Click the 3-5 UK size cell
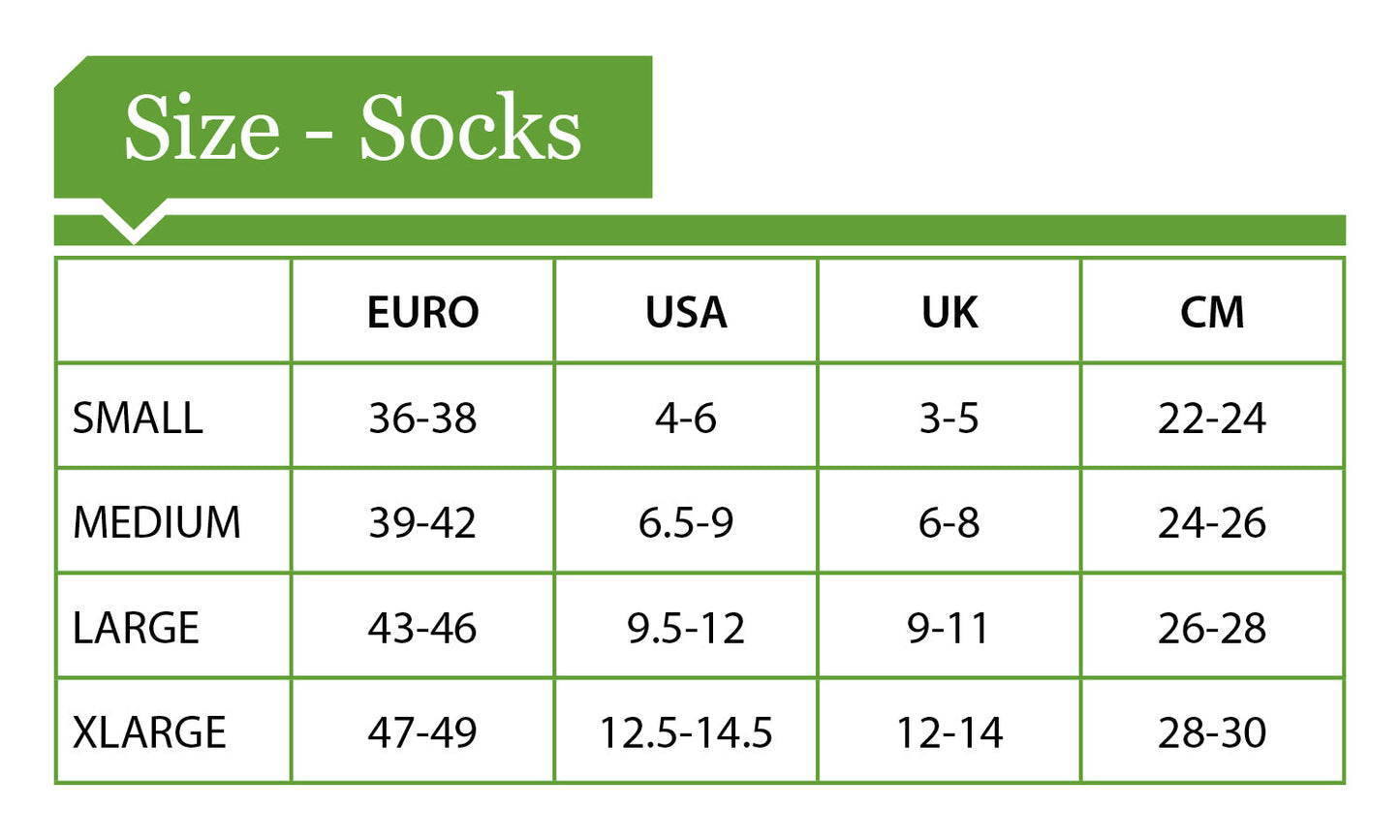Image resolution: width=1400 pixels, height=840 pixels. [x=949, y=419]
